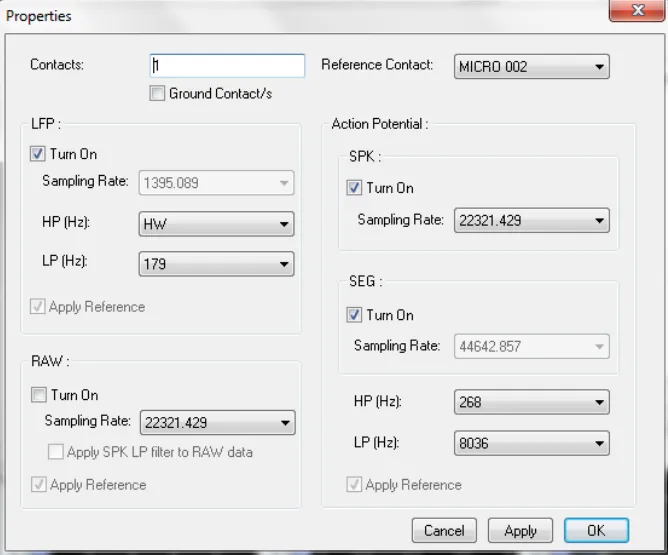Open the RAW Sampling Rate dropdown
This screenshot has width=668, height=555.
pyautogui.click(x=217, y=423)
